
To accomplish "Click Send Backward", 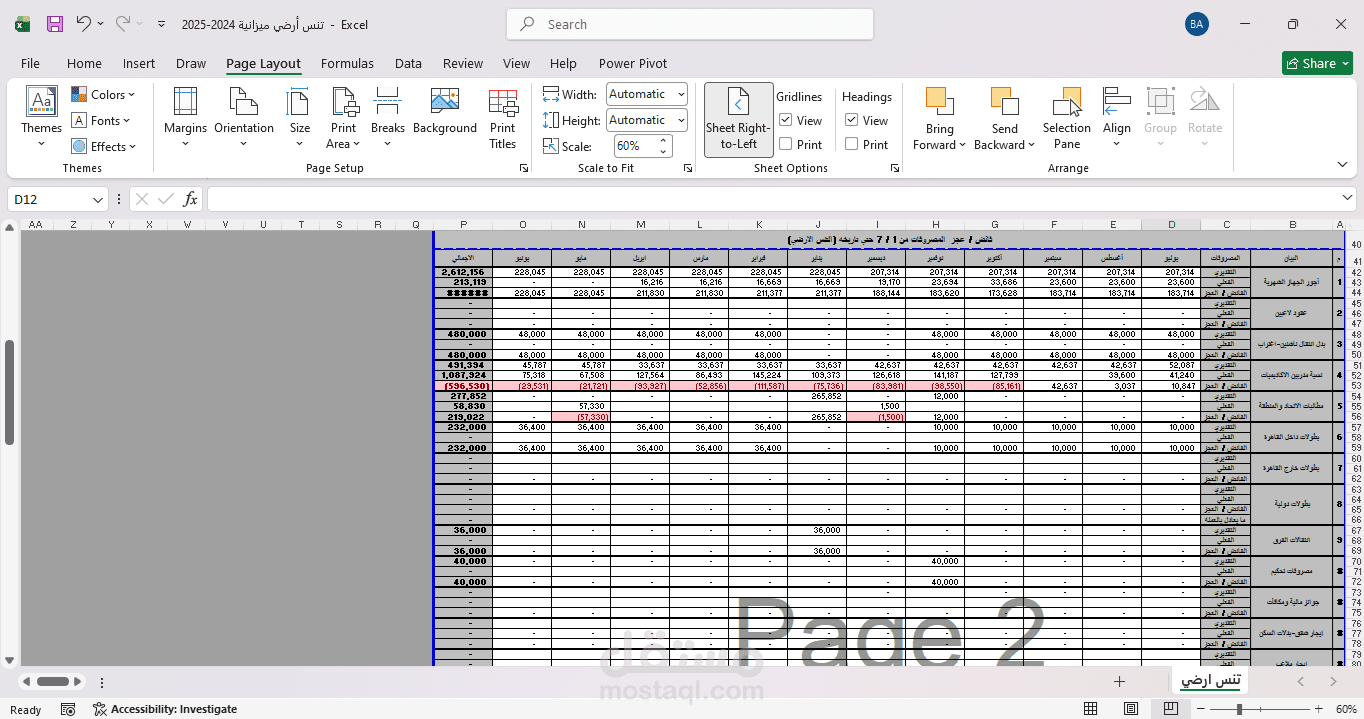I will point(1004,118).
